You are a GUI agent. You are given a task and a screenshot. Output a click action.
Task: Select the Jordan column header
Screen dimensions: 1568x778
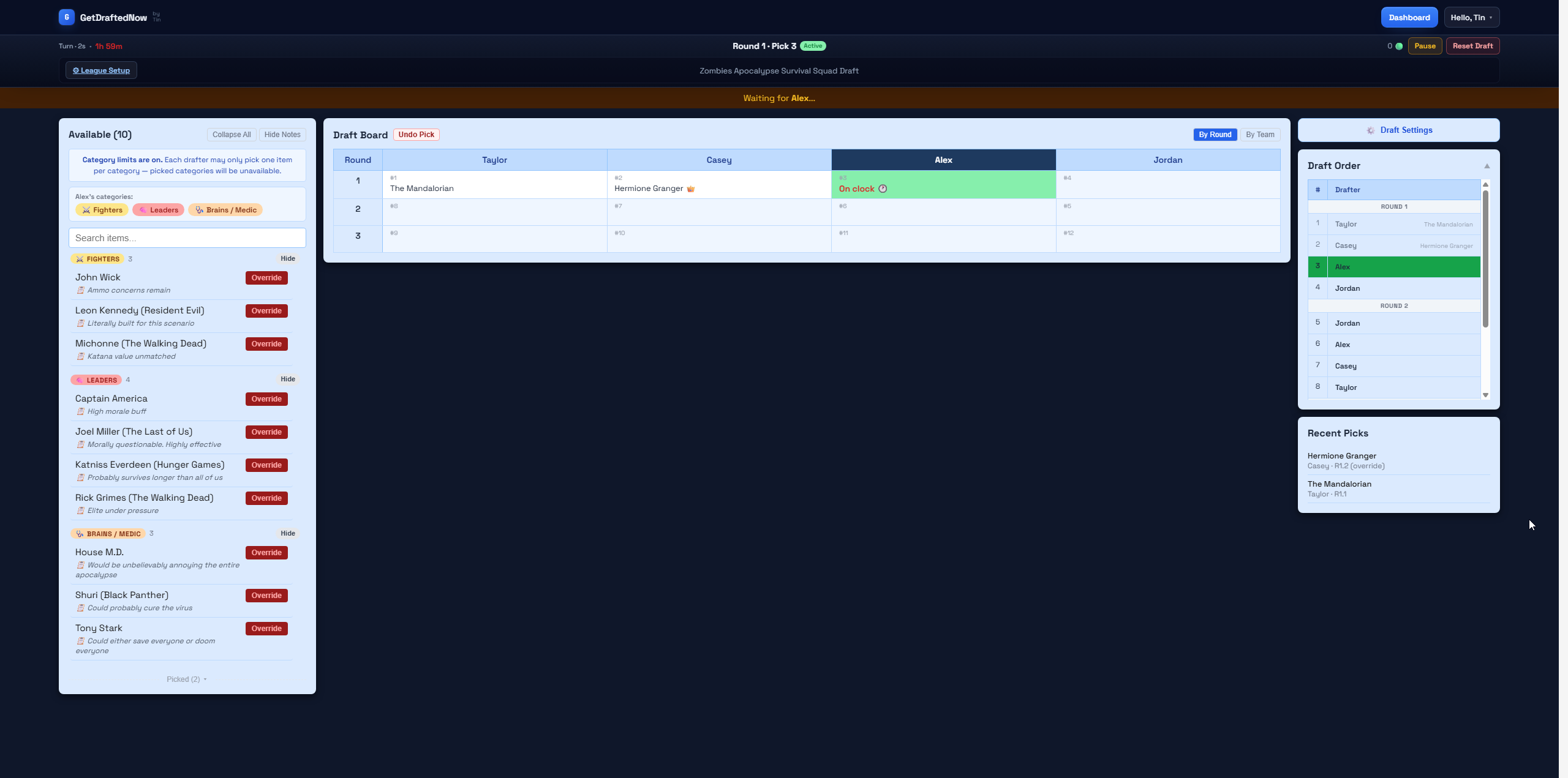(1168, 160)
